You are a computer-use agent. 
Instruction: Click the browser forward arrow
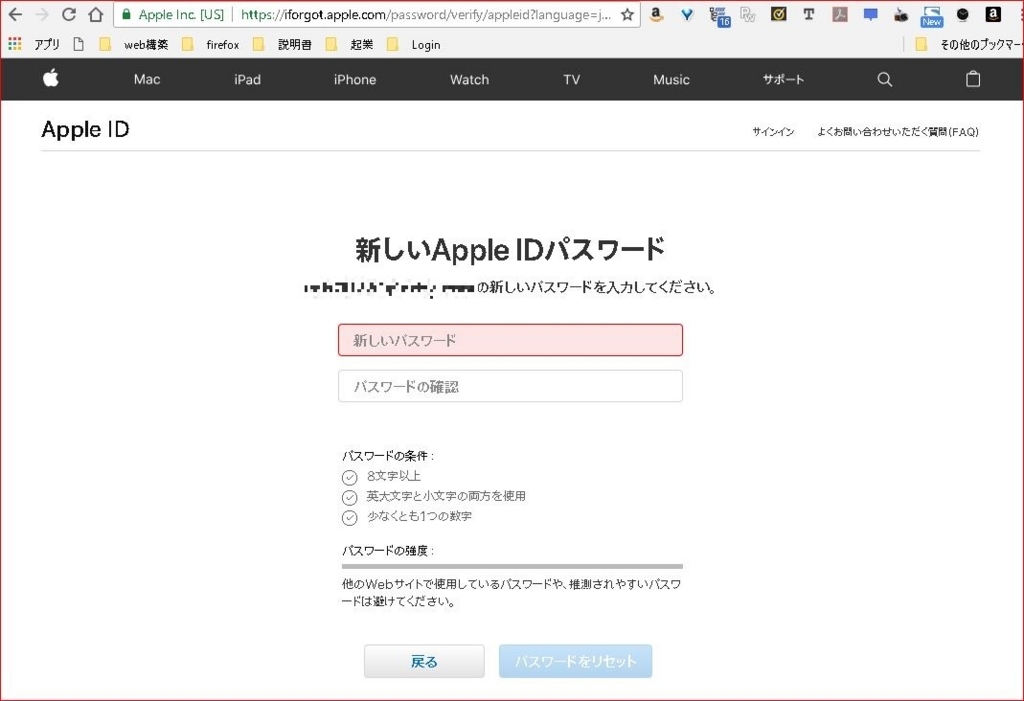(x=42, y=14)
